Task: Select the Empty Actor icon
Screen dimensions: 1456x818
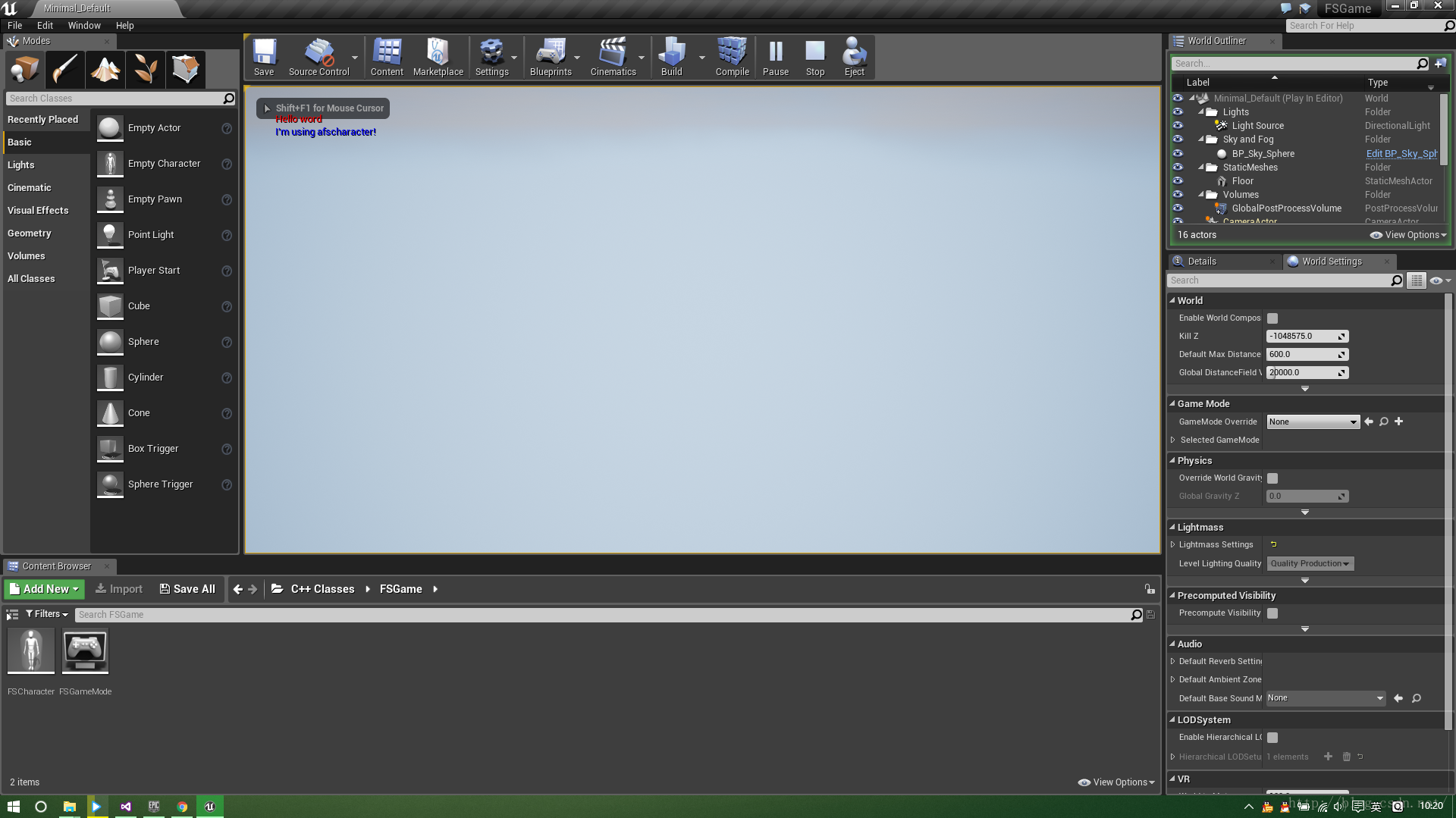Action: (110, 128)
